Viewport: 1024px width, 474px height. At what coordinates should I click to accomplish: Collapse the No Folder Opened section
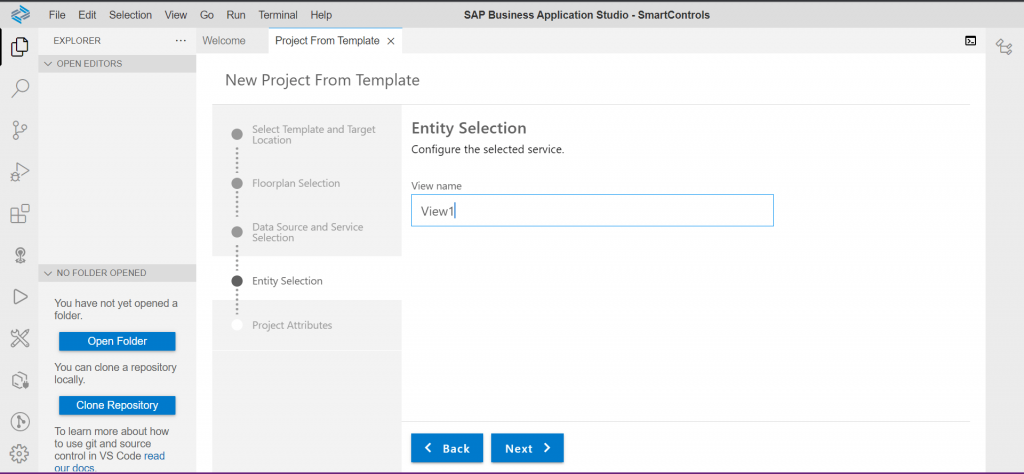click(117, 273)
